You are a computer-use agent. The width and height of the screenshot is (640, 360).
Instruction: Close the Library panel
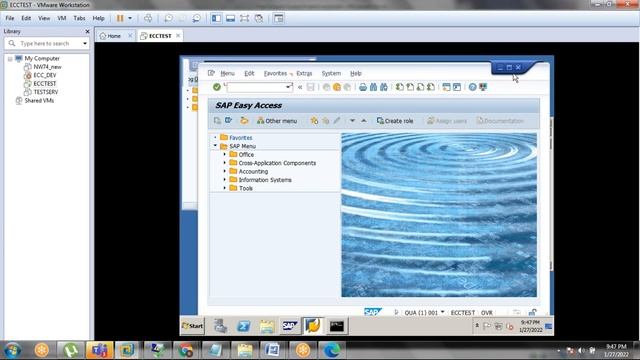pos(87,31)
